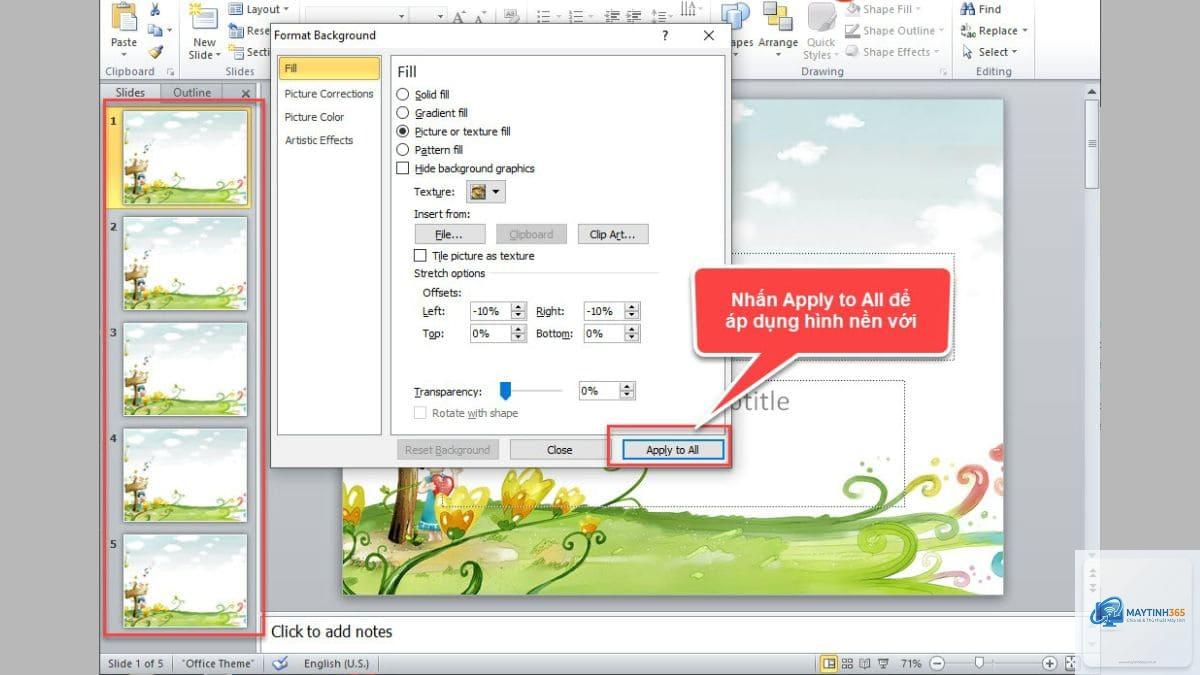1200x675 pixels.
Task: Select the Pattern fill radio button
Action: point(403,150)
